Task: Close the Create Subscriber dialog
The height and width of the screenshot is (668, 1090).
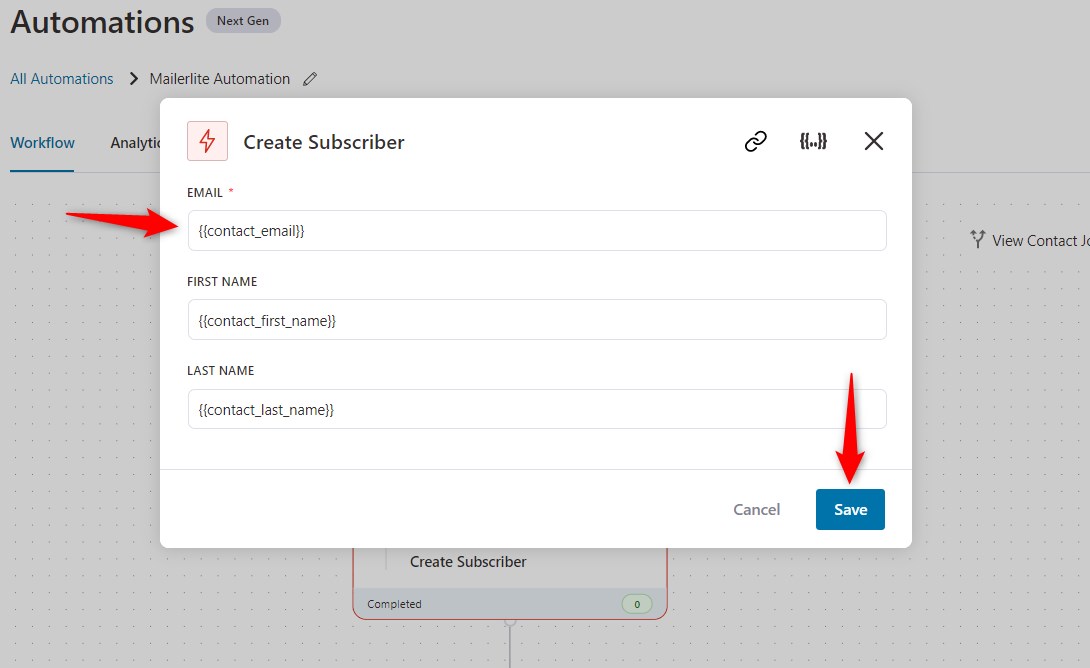Action: tap(874, 141)
